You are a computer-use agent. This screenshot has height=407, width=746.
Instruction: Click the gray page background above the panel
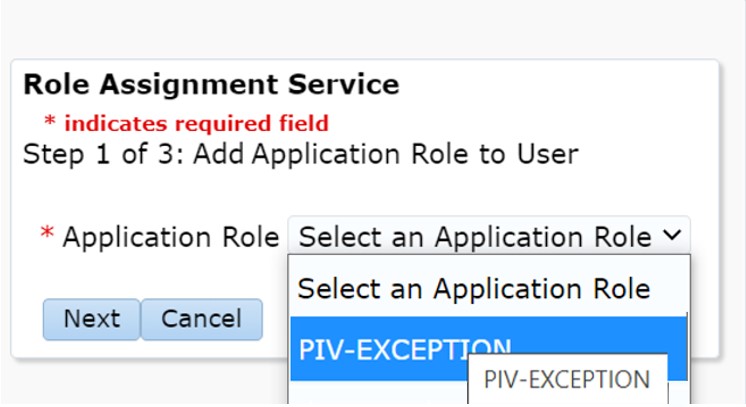point(372,30)
